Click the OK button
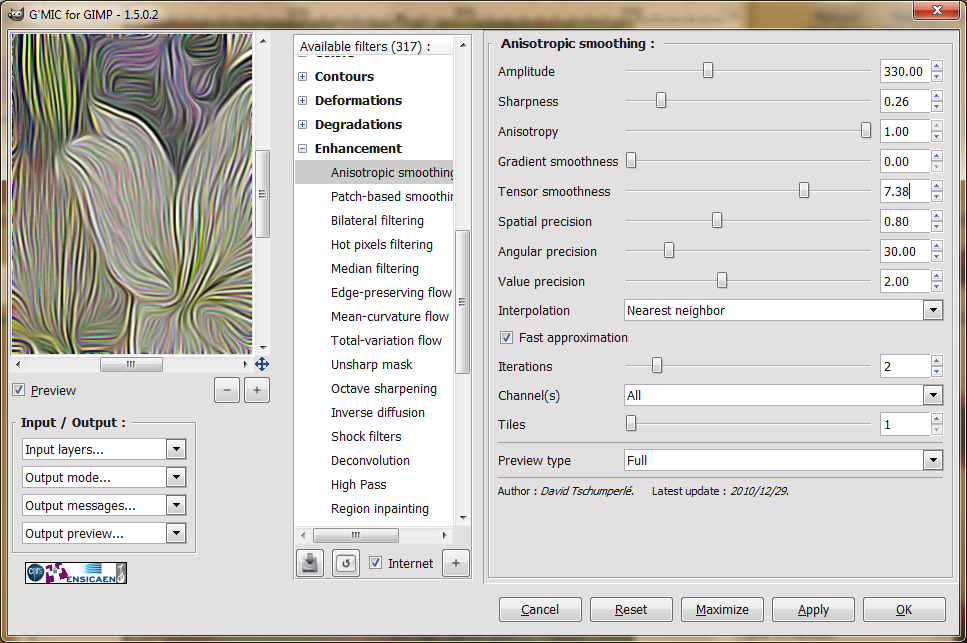 (x=904, y=609)
